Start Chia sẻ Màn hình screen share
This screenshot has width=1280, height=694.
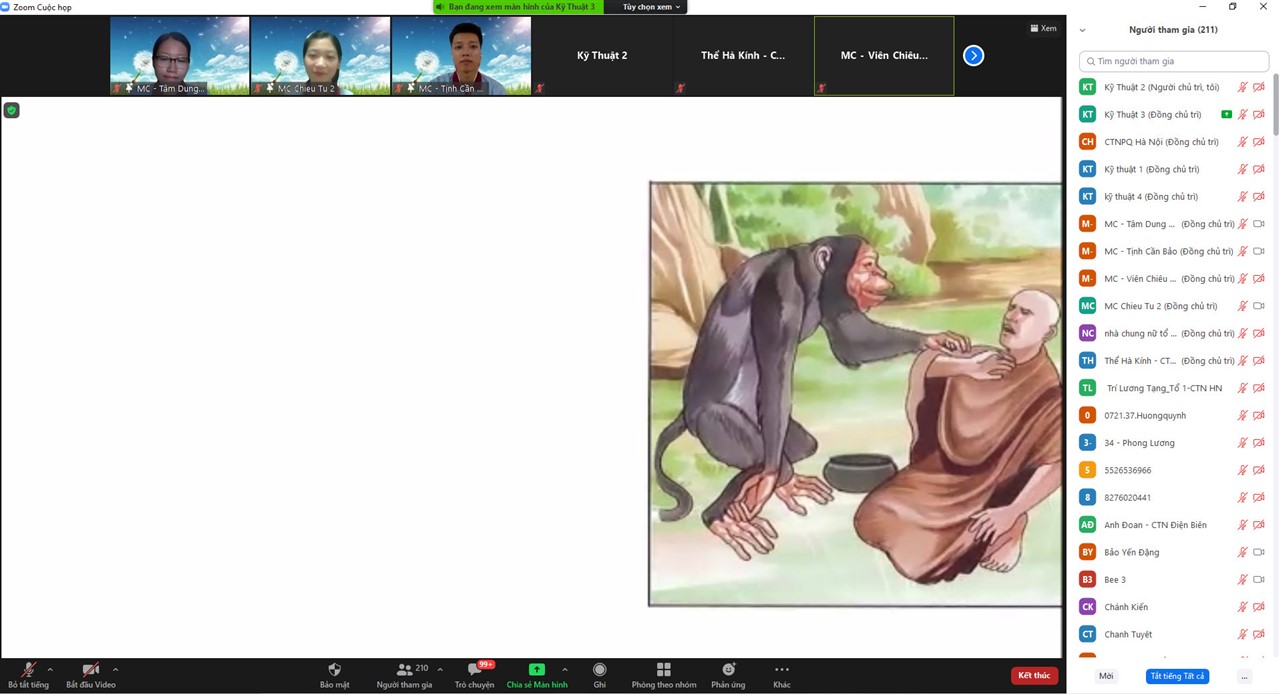tap(537, 675)
